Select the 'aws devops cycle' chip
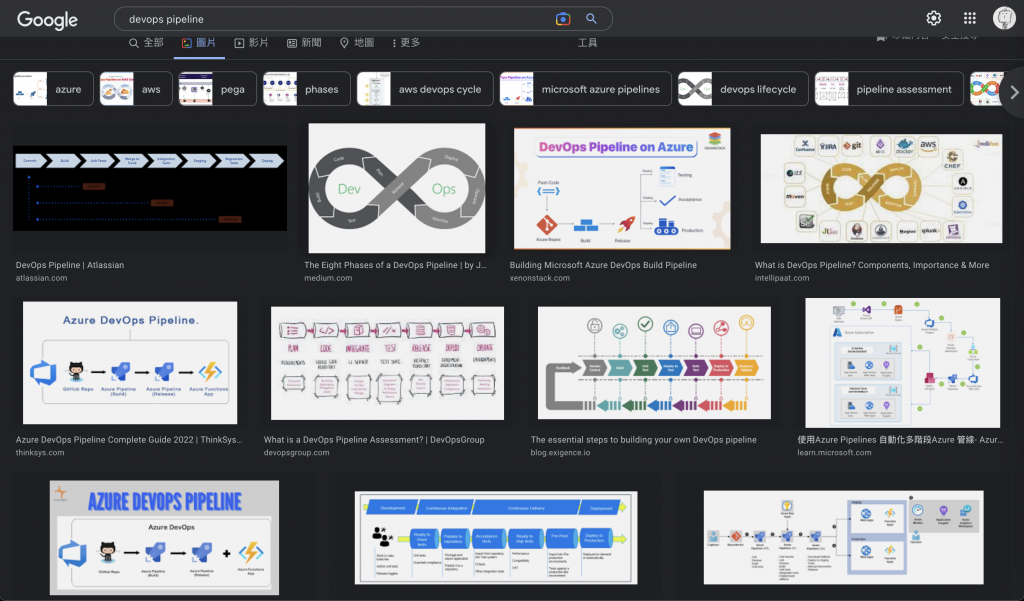The image size is (1024, 601). tap(424, 89)
